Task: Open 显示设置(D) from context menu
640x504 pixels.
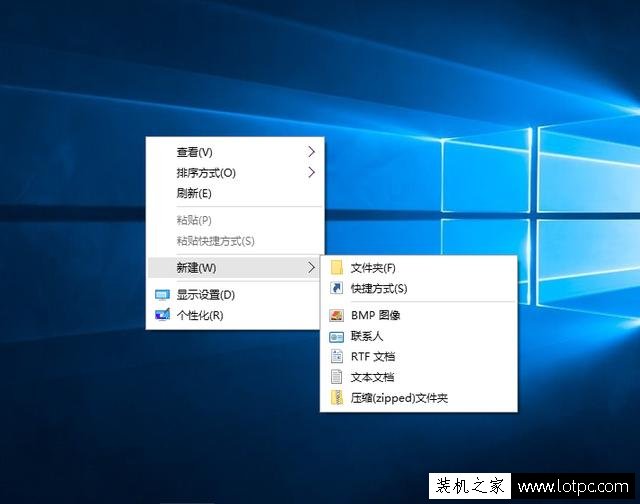Action: click(x=235, y=295)
